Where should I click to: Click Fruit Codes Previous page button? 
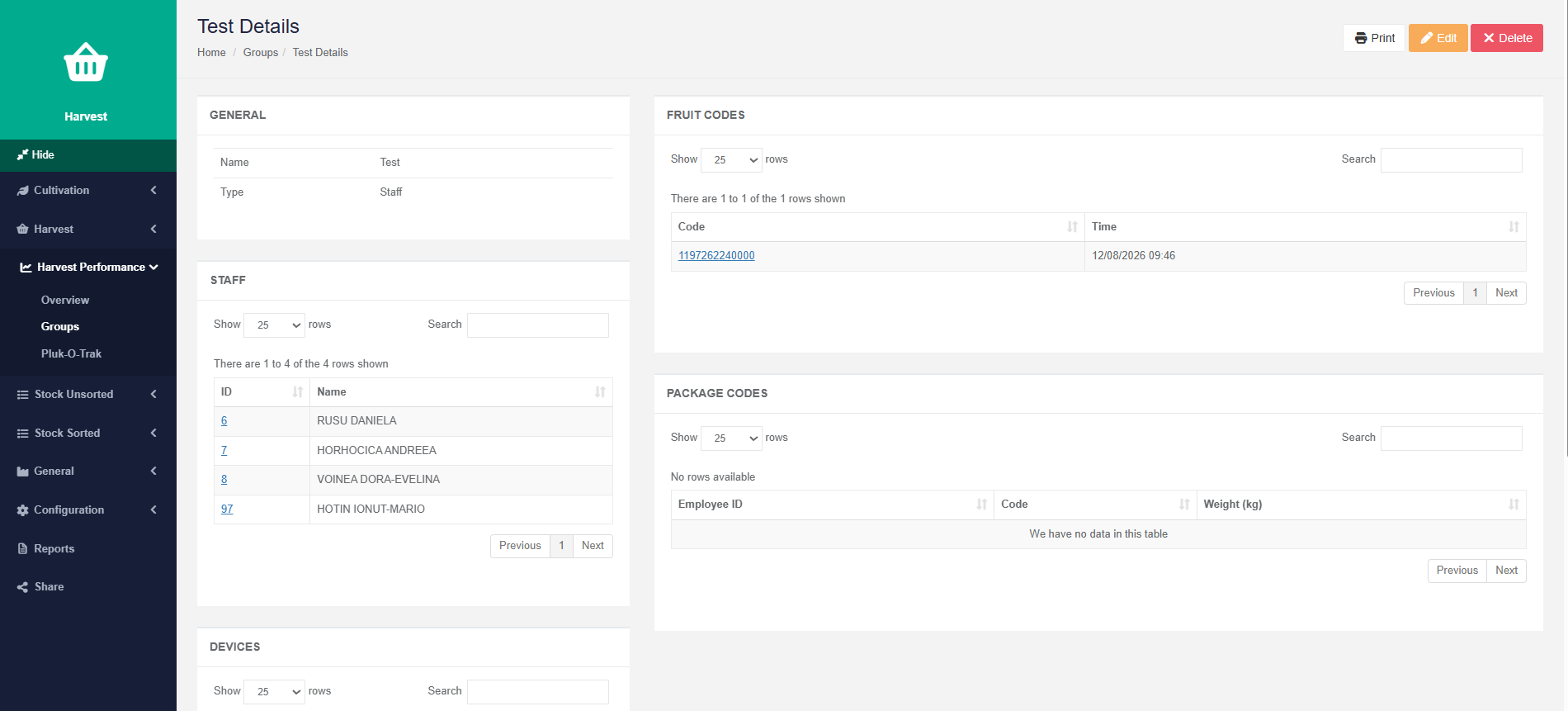pos(1433,293)
